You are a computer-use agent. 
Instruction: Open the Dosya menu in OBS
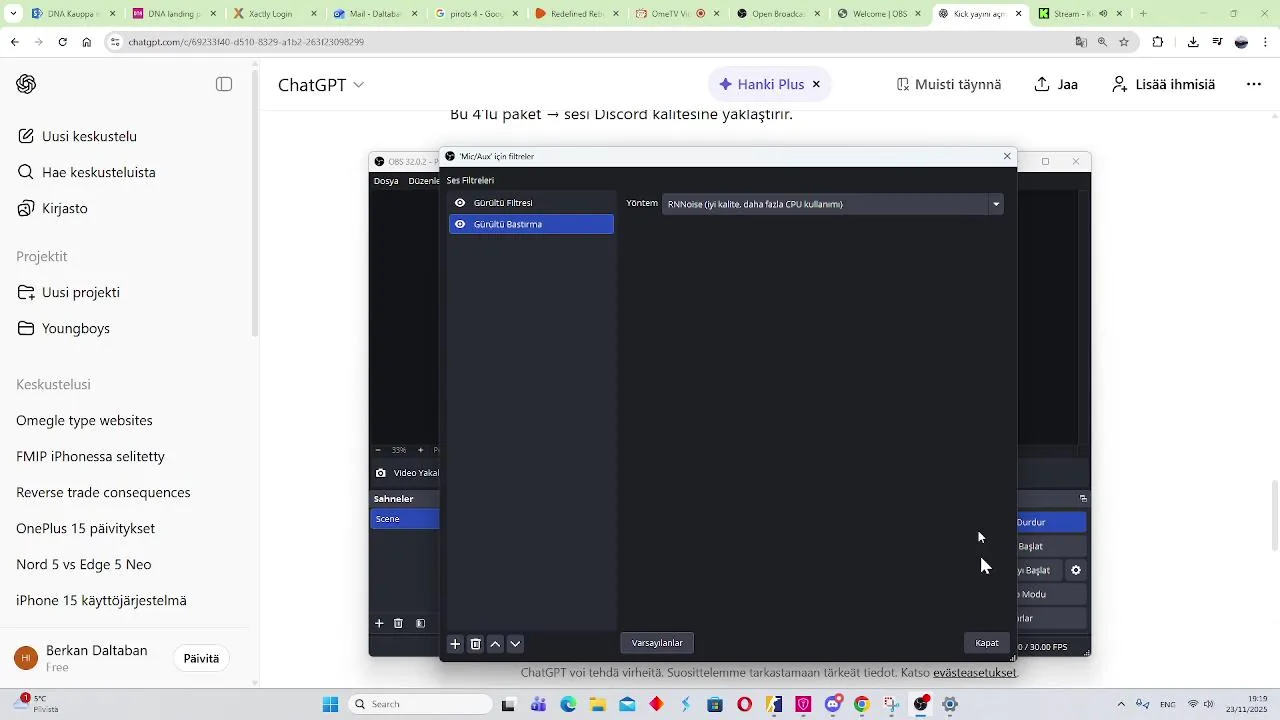[x=386, y=181]
